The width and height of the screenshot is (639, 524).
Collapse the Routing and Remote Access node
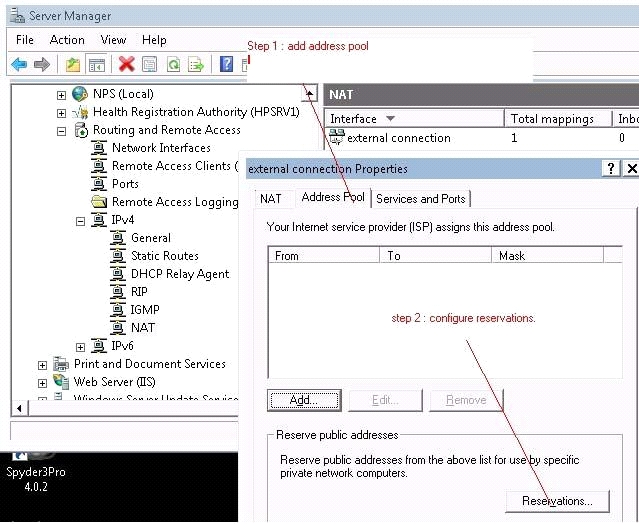(x=61, y=130)
